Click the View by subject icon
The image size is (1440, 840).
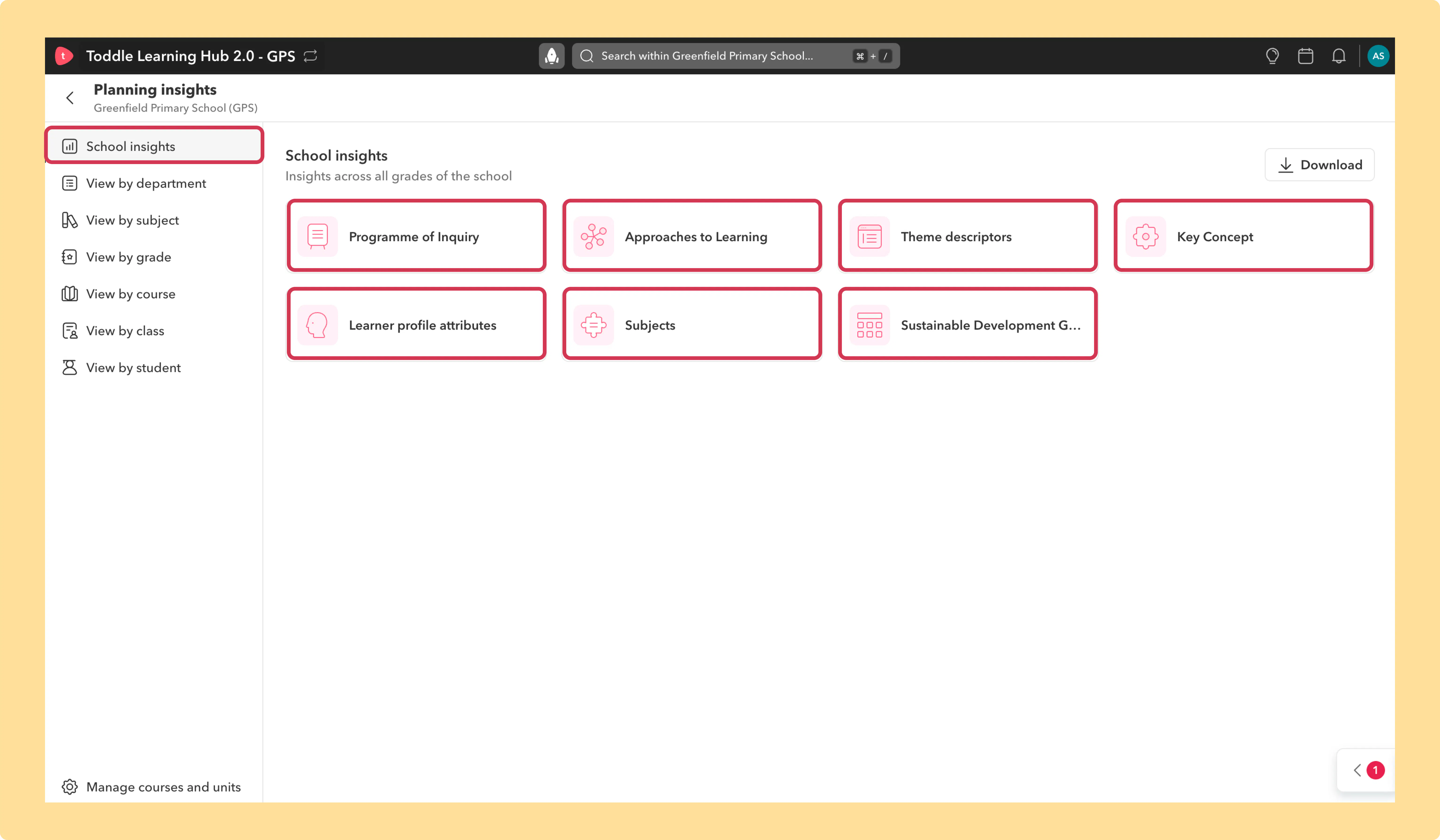tap(70, 220)
